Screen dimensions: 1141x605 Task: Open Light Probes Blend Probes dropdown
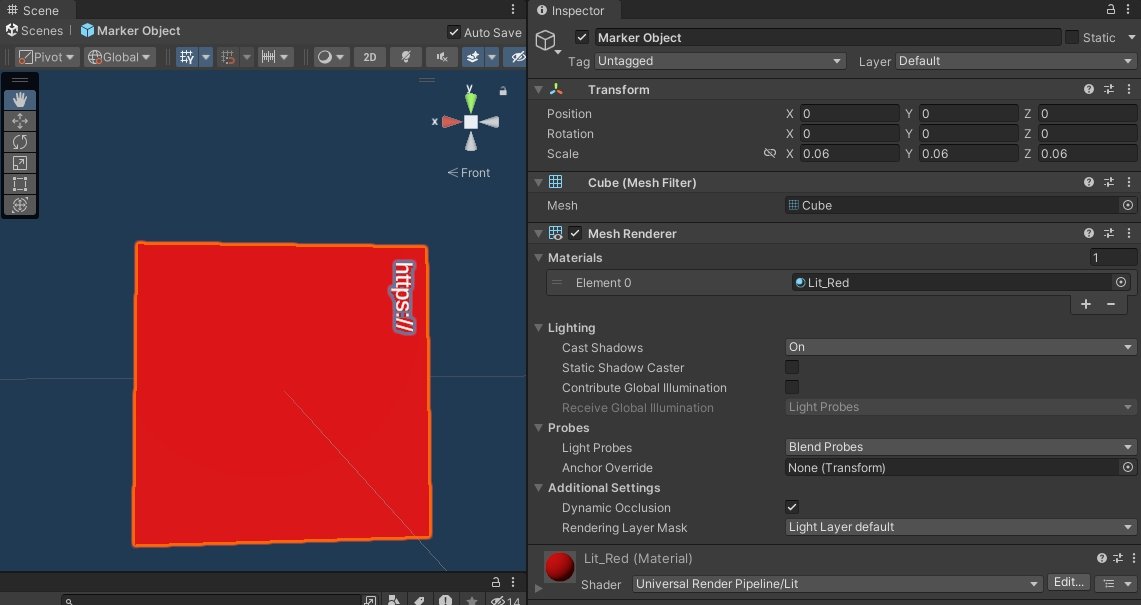pos(961,447)
